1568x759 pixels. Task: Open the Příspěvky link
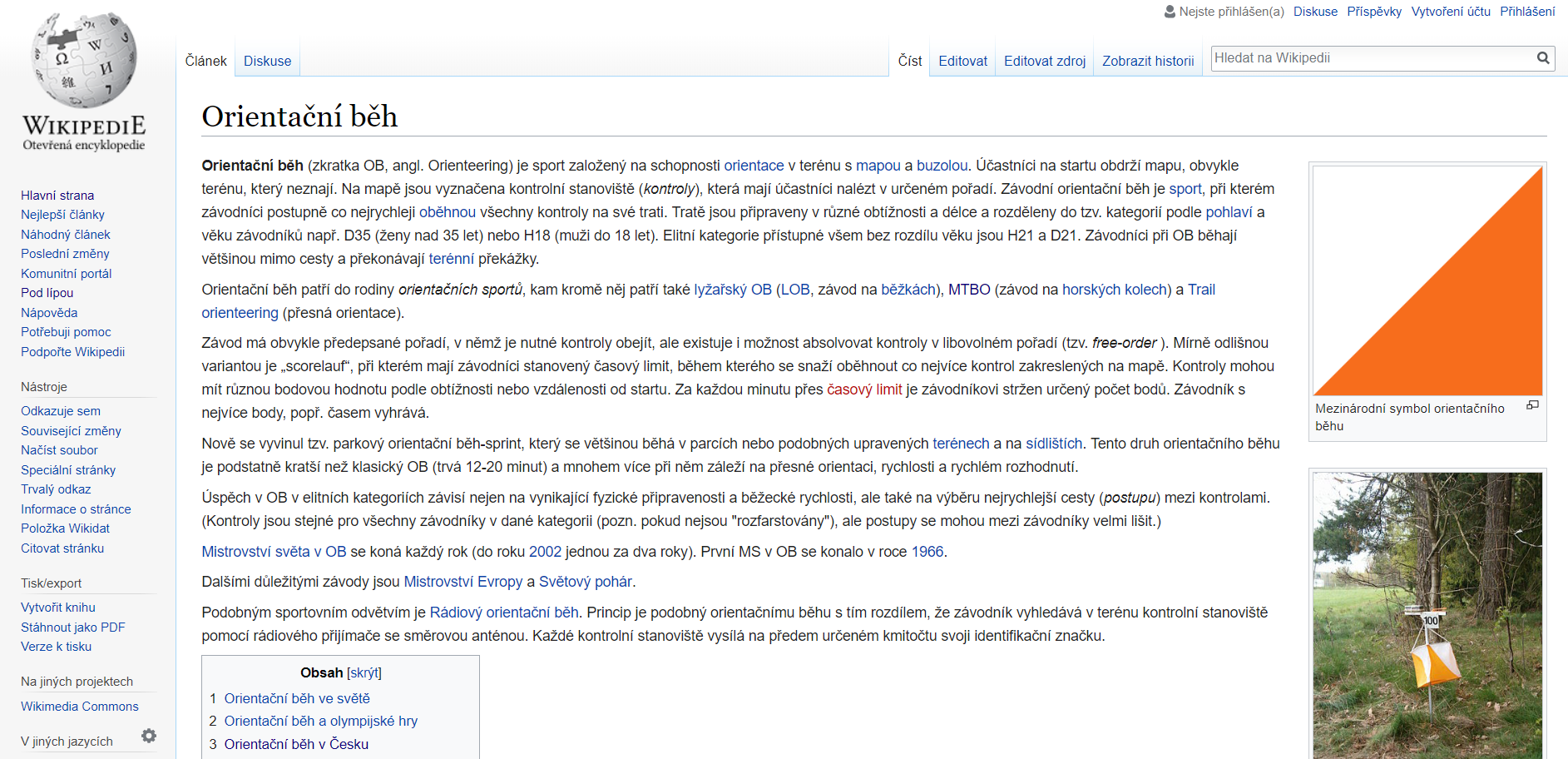(x=1374, y=12)
